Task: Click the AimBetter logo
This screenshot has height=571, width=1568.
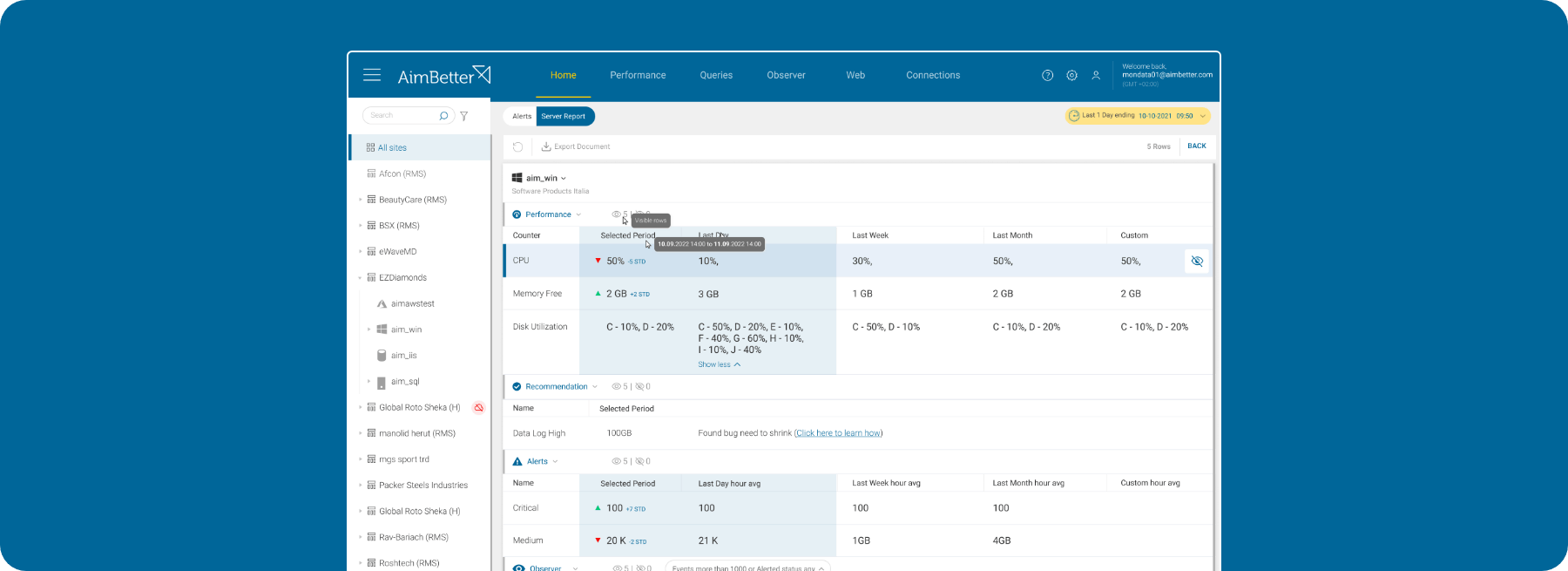Action: (x=444, y=76)
